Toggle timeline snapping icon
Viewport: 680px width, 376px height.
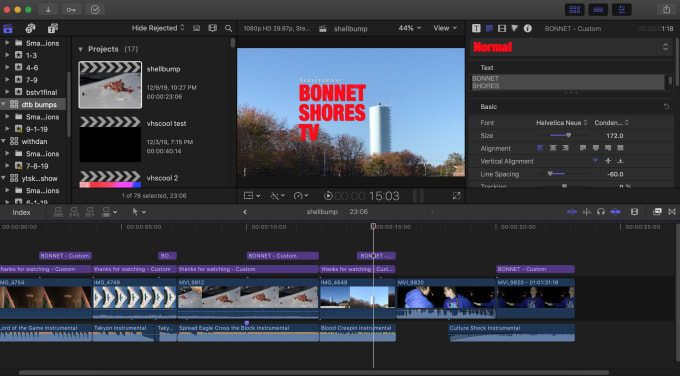615,212
